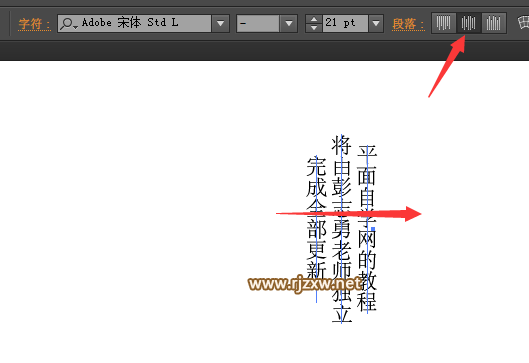This screenshot has width=529, height=363.
Task: Open the 字符 character panel link
Action: pos(34,24)
